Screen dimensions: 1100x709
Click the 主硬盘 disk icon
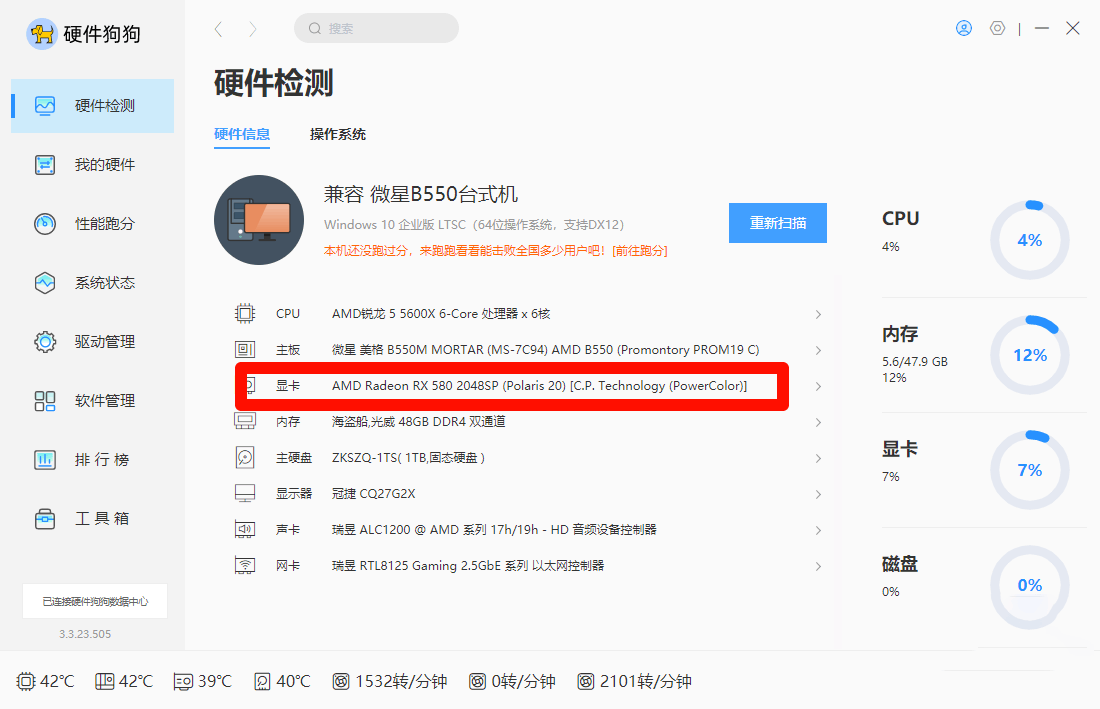pyautogui.click(x=245, y=457)
